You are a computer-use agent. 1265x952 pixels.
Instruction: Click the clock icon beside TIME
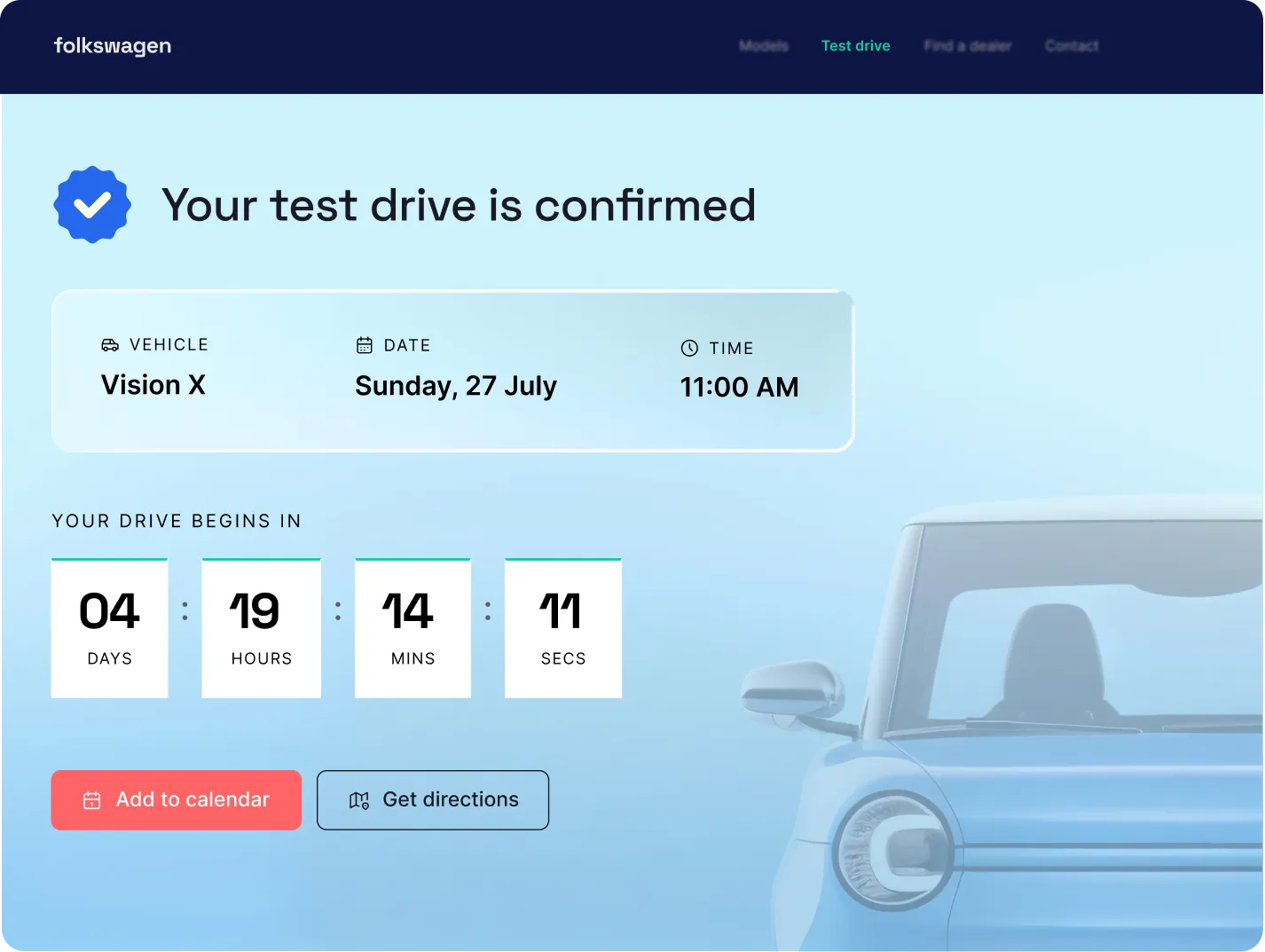pos(689,349)
